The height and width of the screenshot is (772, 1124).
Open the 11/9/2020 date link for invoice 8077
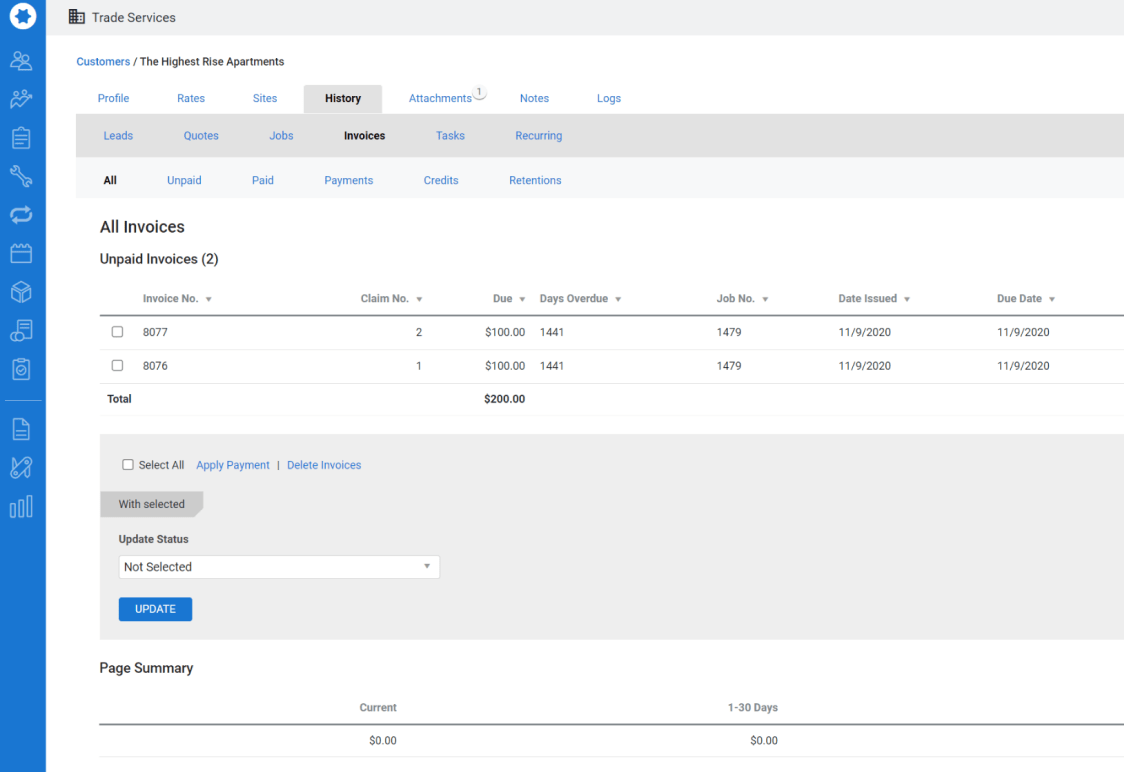point(864,331)
